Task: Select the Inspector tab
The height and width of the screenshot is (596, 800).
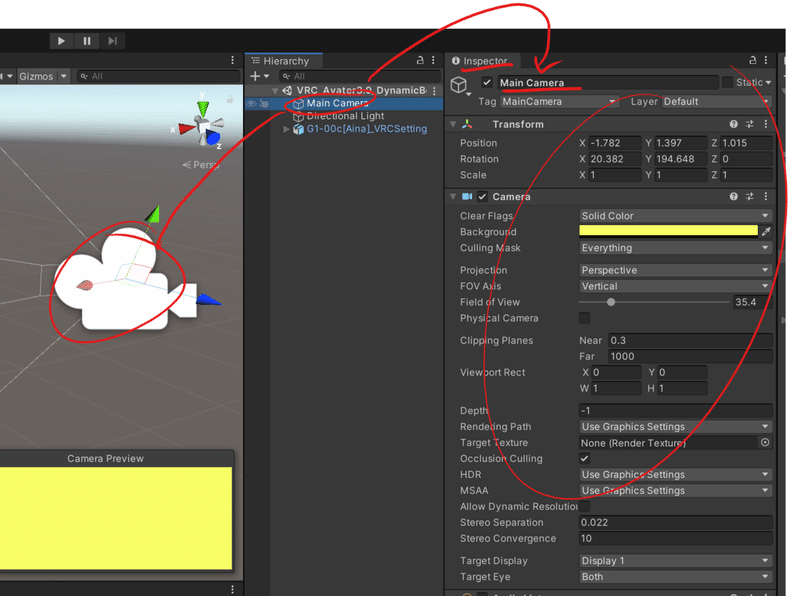Action: 482,61
